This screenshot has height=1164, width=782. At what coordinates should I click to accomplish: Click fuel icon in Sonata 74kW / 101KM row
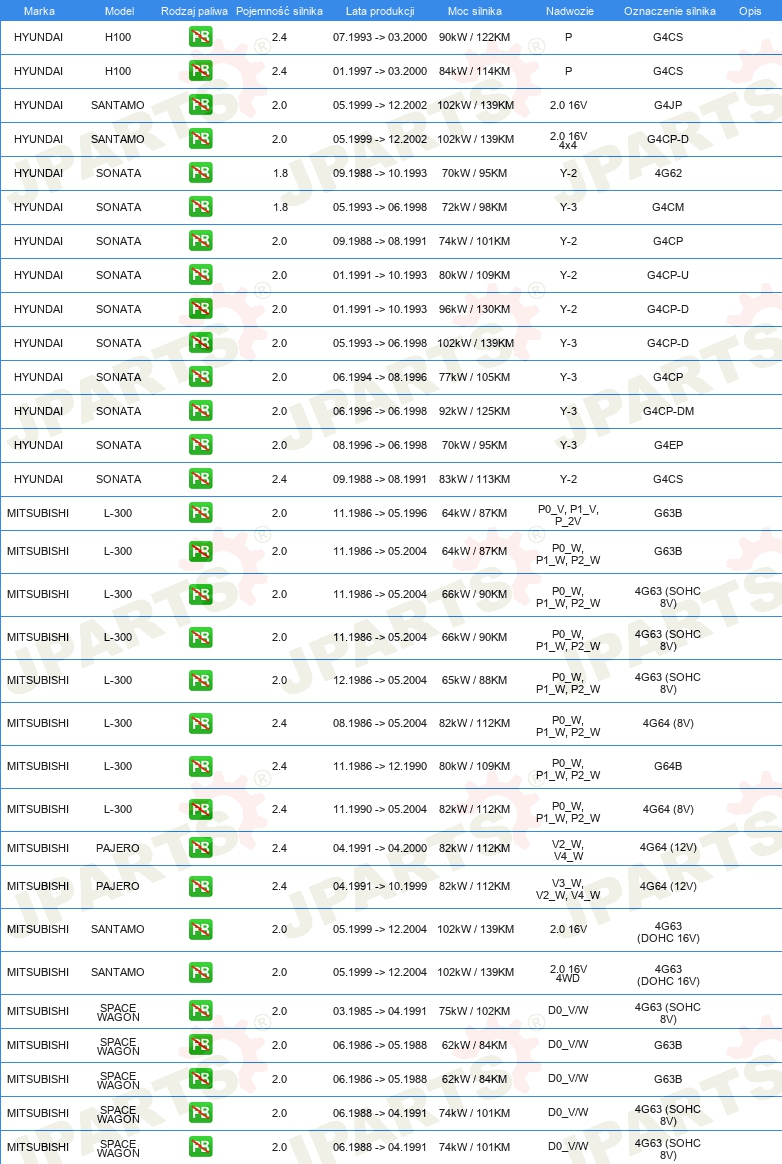click(201, 241)
